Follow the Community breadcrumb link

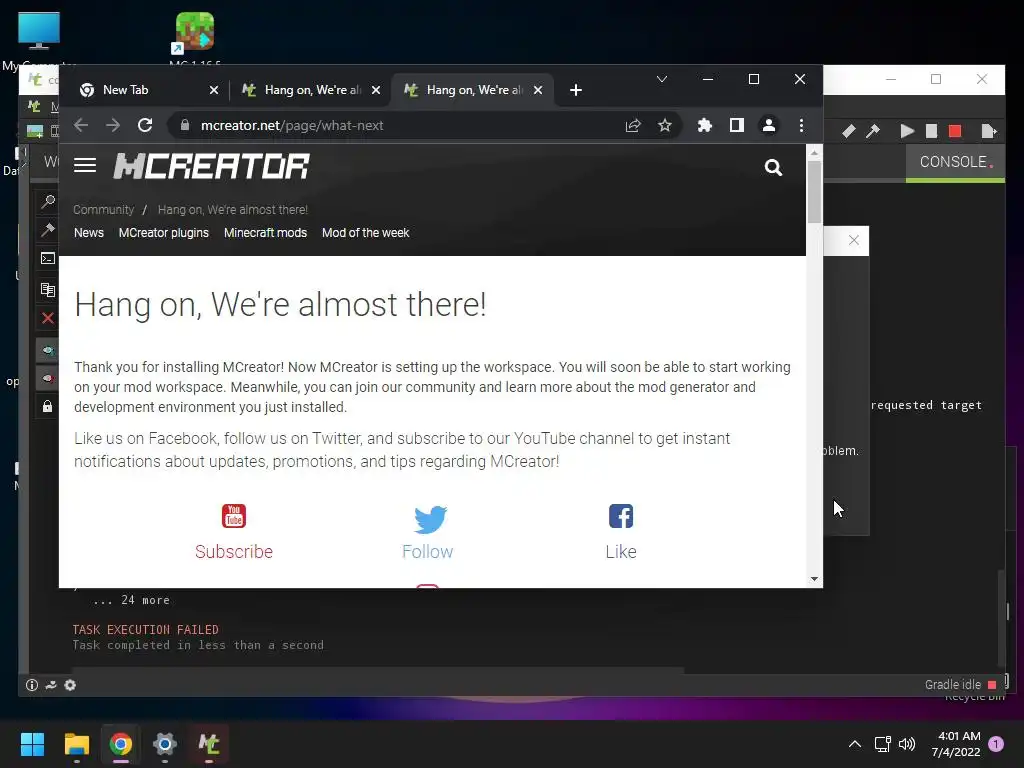coord(103,210)
